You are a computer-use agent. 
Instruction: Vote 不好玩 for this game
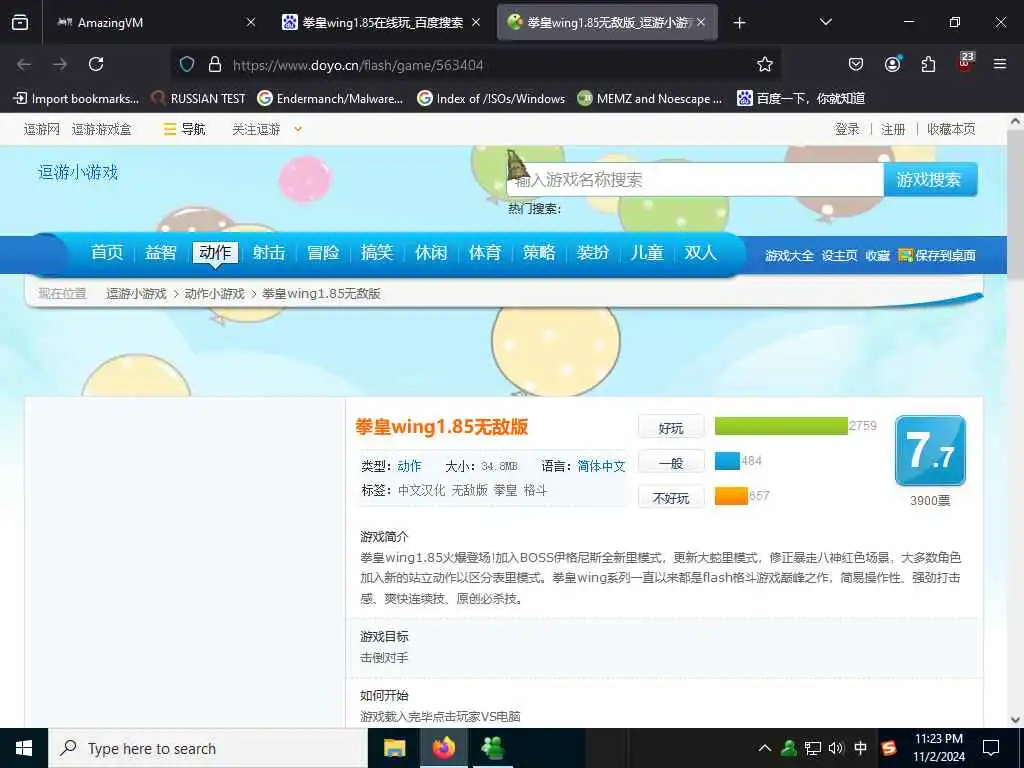point(671,498)
